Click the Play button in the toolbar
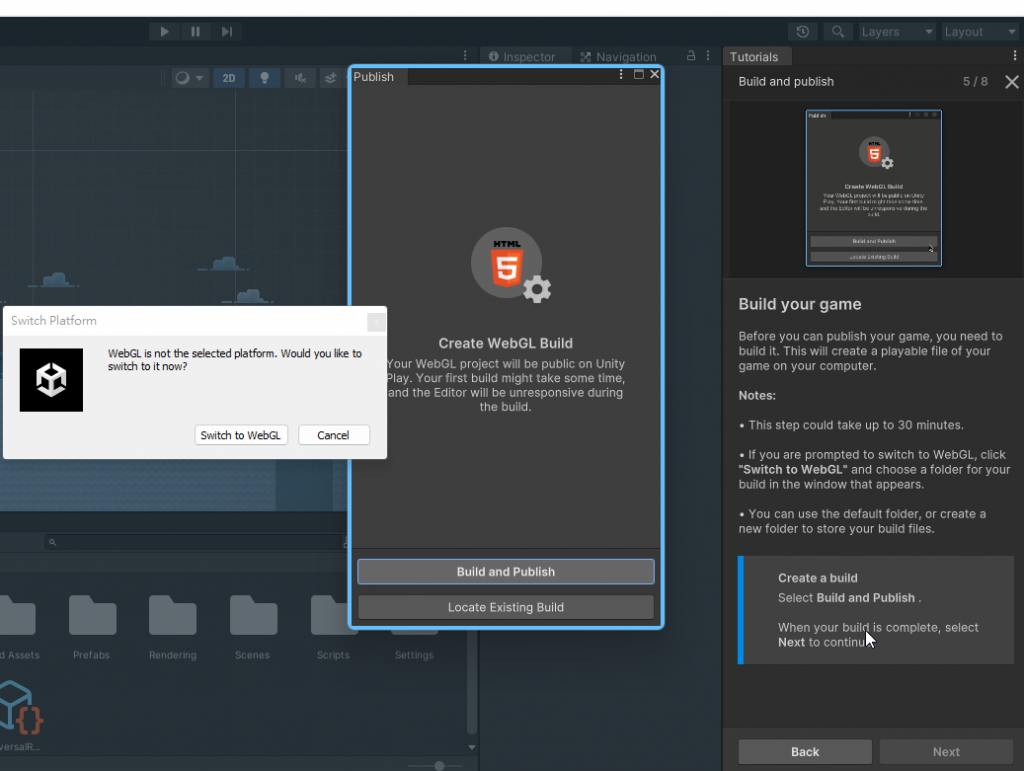1024x771 pixels. click(x=164, y=31)
